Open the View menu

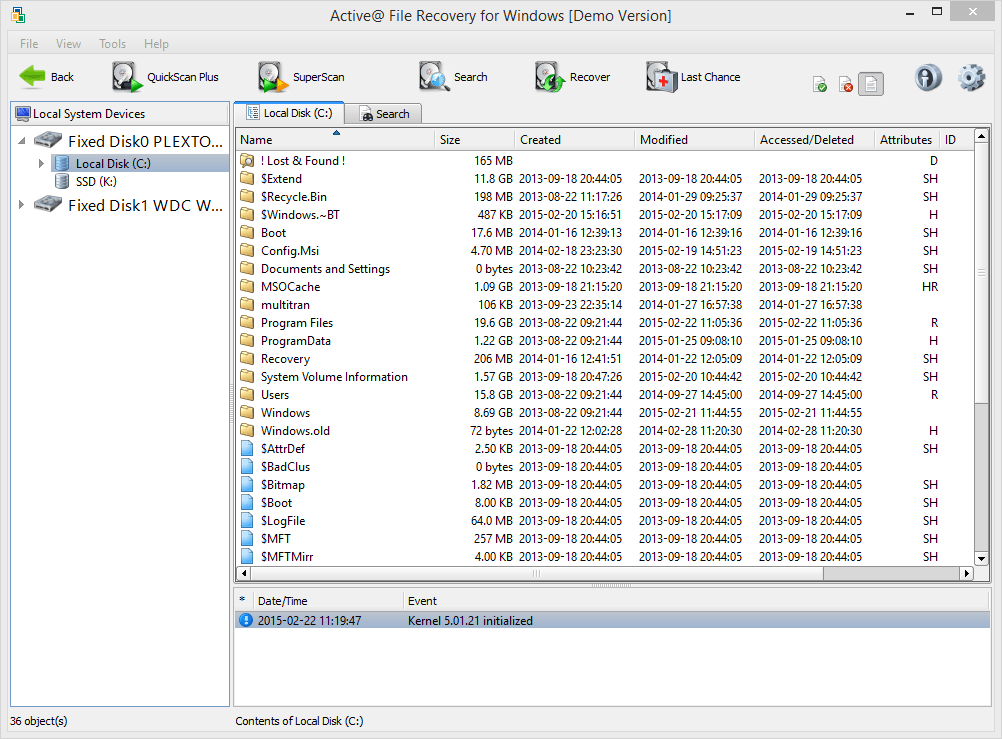click(68, 43)
